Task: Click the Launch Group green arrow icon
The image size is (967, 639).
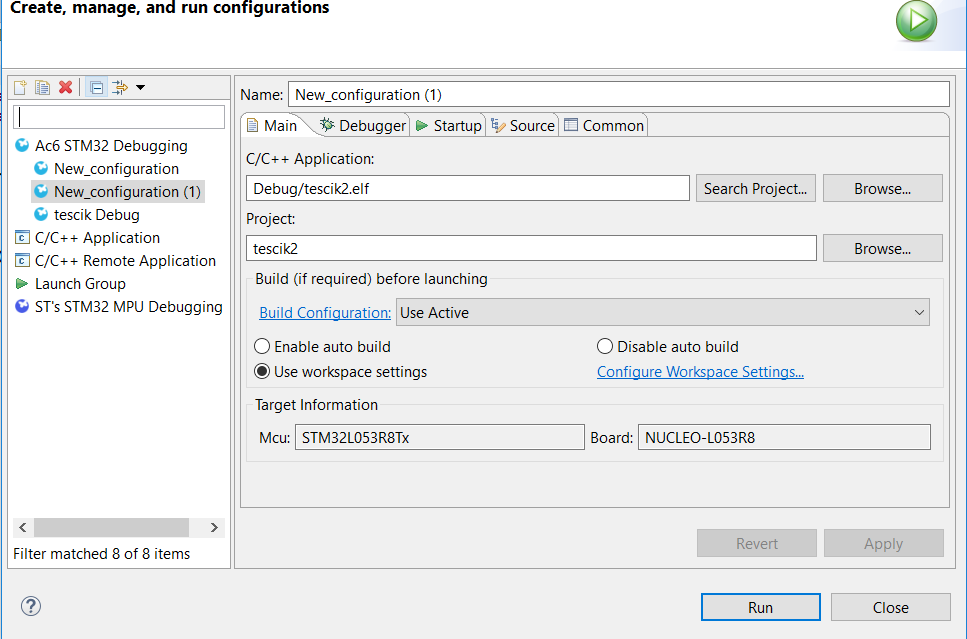Action: [22, 284]
